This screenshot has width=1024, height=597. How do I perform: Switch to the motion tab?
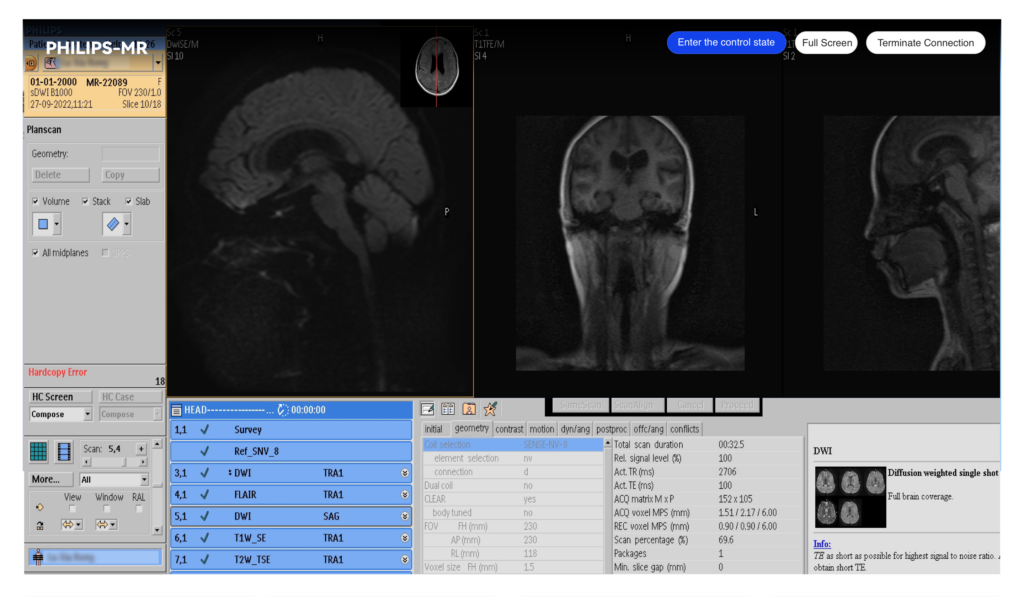[541, 429]
